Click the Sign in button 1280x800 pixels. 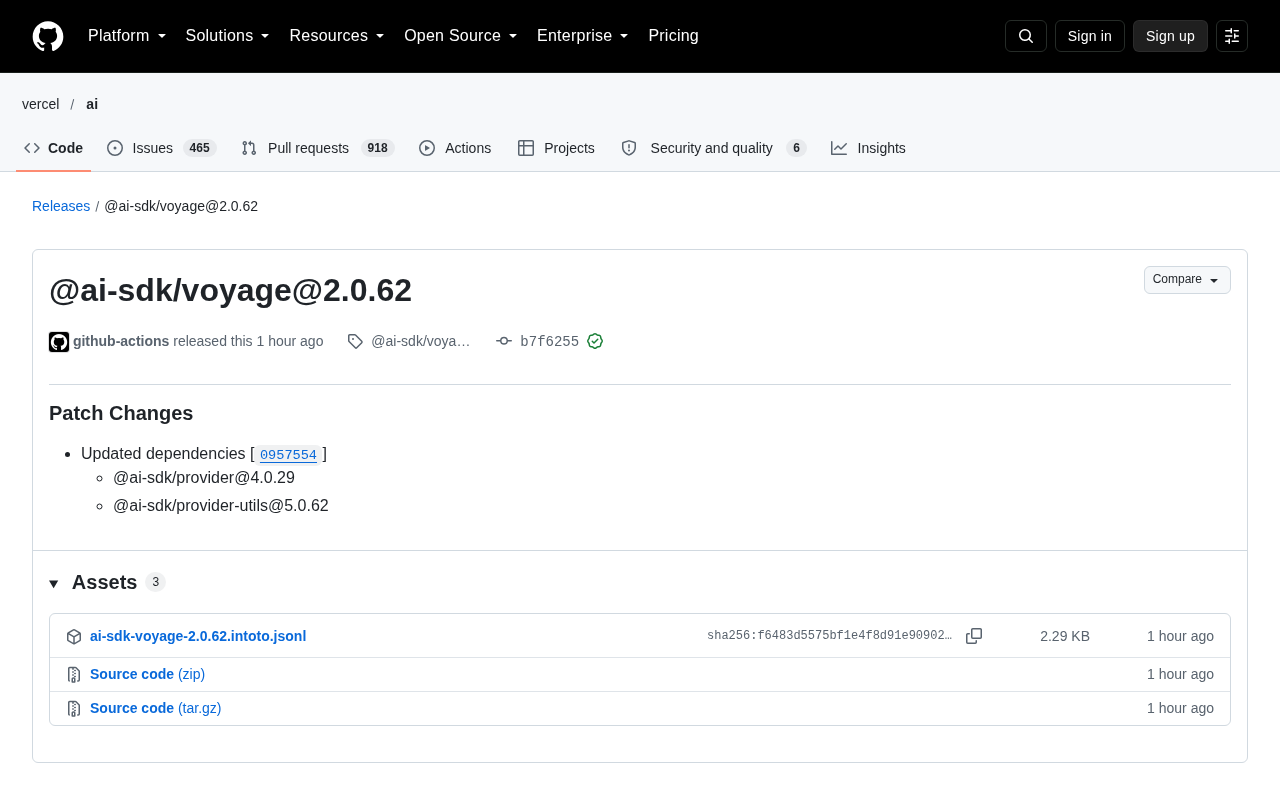click(1090, 36)
